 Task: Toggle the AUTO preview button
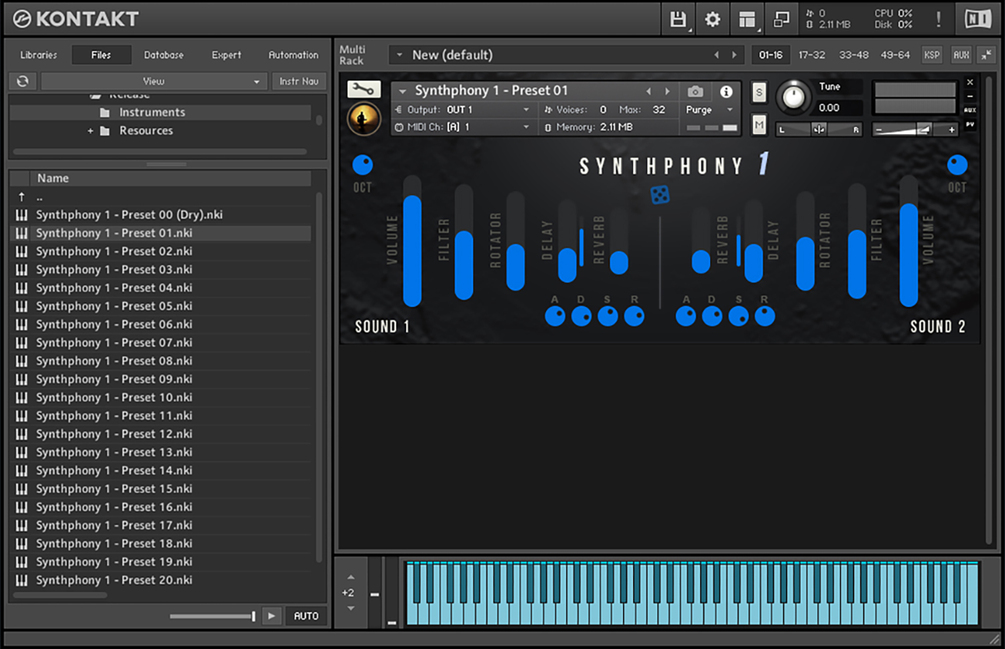click(306, 616)
